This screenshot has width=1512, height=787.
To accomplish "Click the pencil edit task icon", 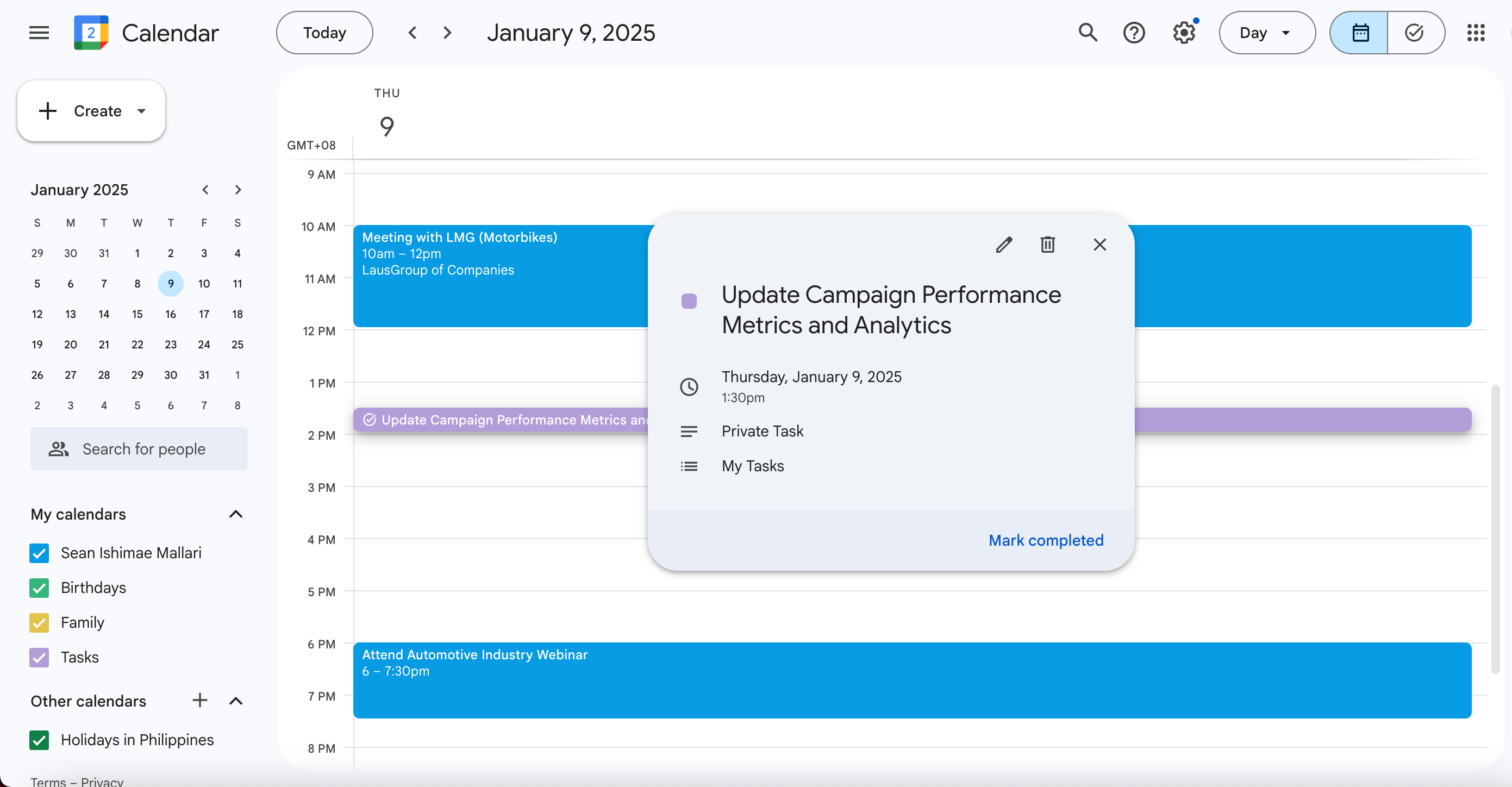I will pos(1004,244).
